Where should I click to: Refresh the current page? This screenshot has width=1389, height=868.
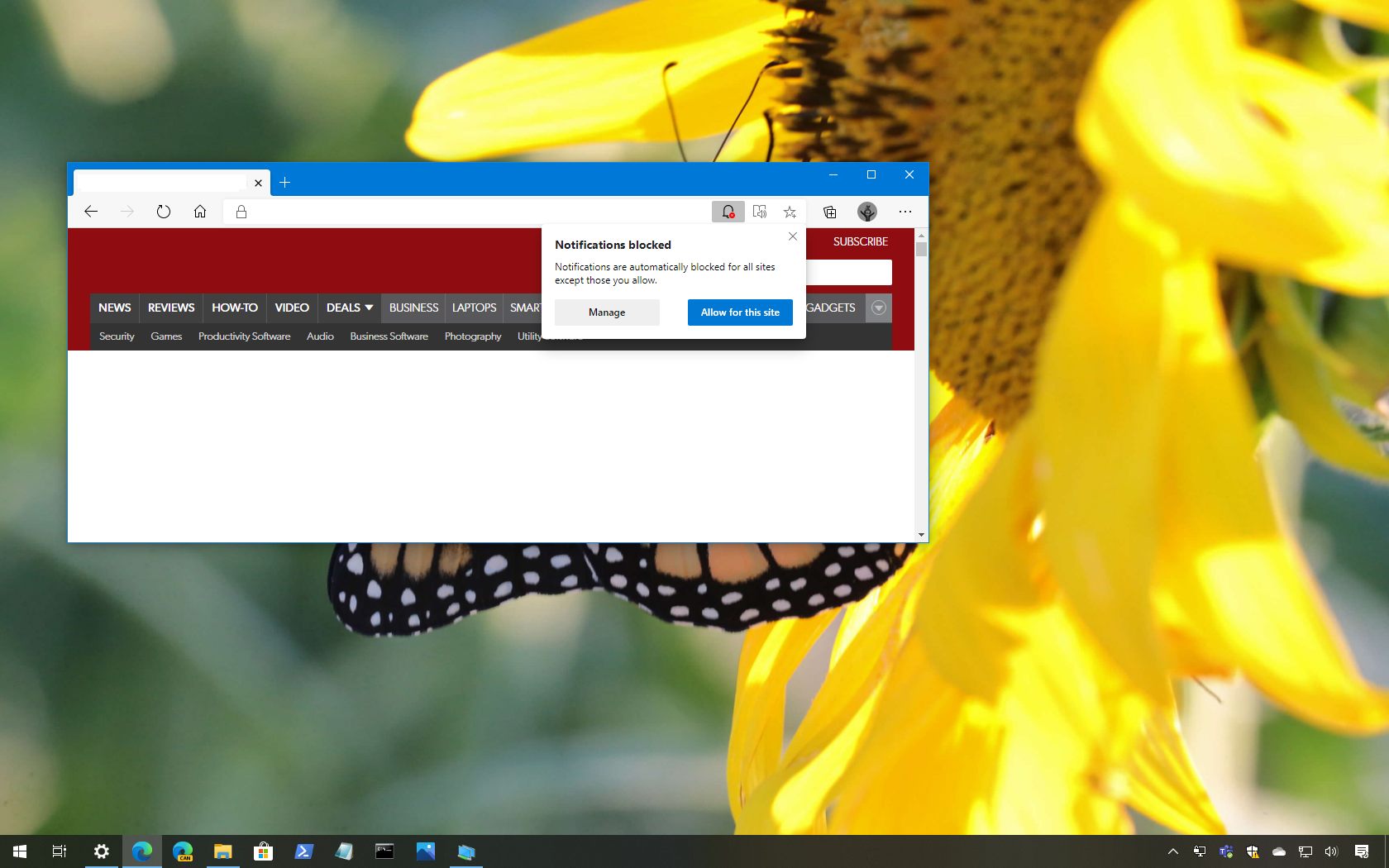[x=163, y=212]
